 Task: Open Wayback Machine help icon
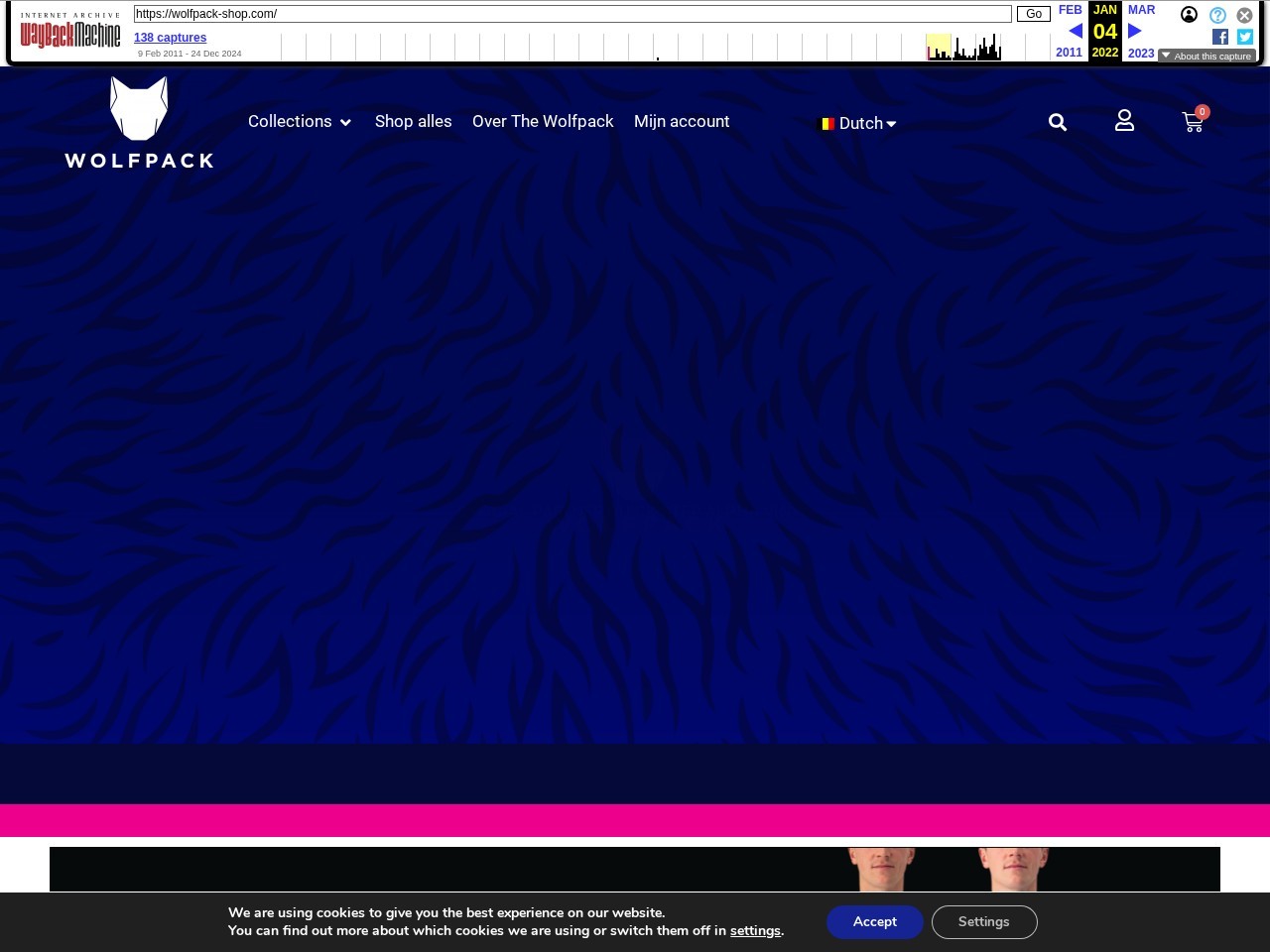pyautogui.click(x=1217, y=15)
